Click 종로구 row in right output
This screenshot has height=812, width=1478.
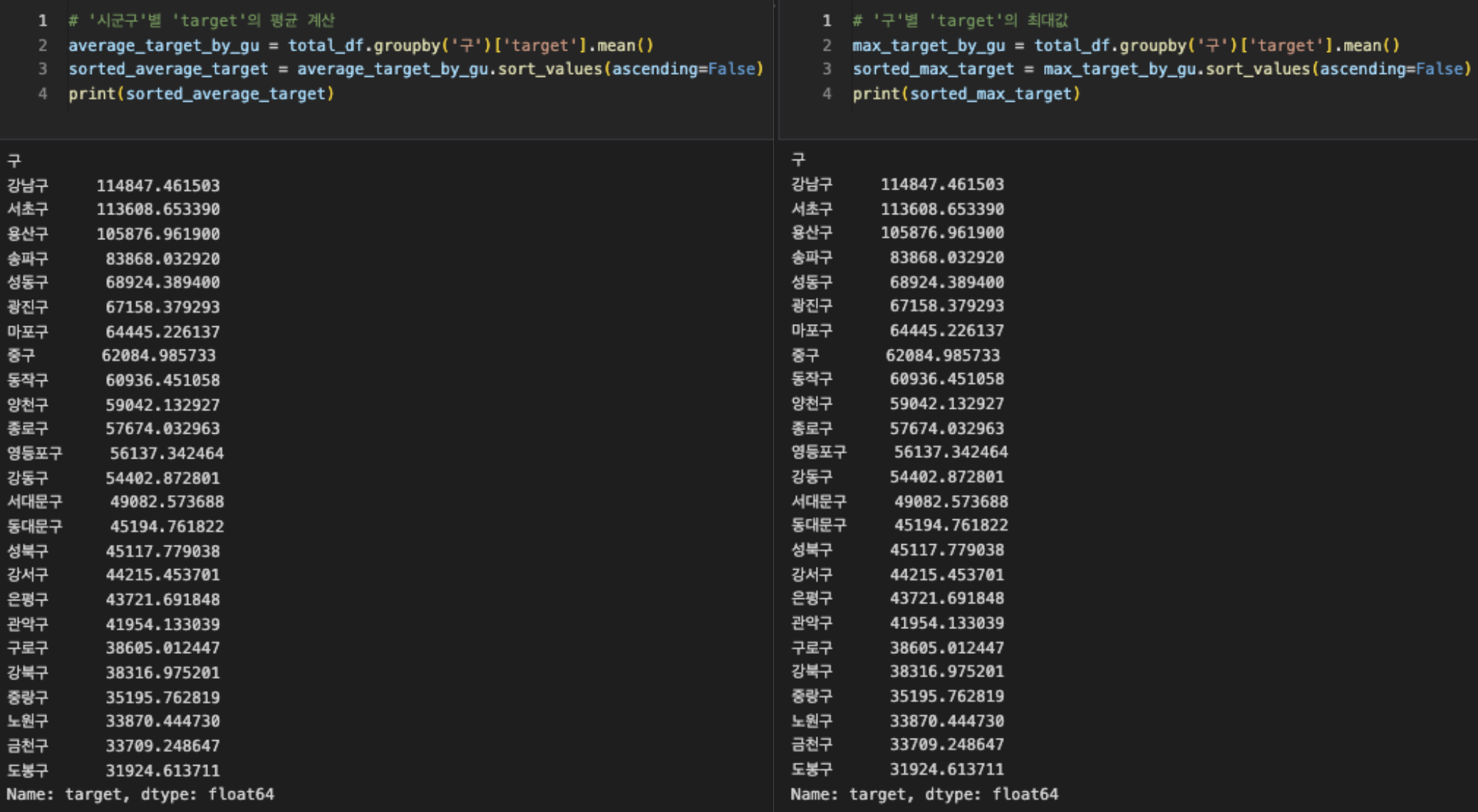(x=898, y=429)
